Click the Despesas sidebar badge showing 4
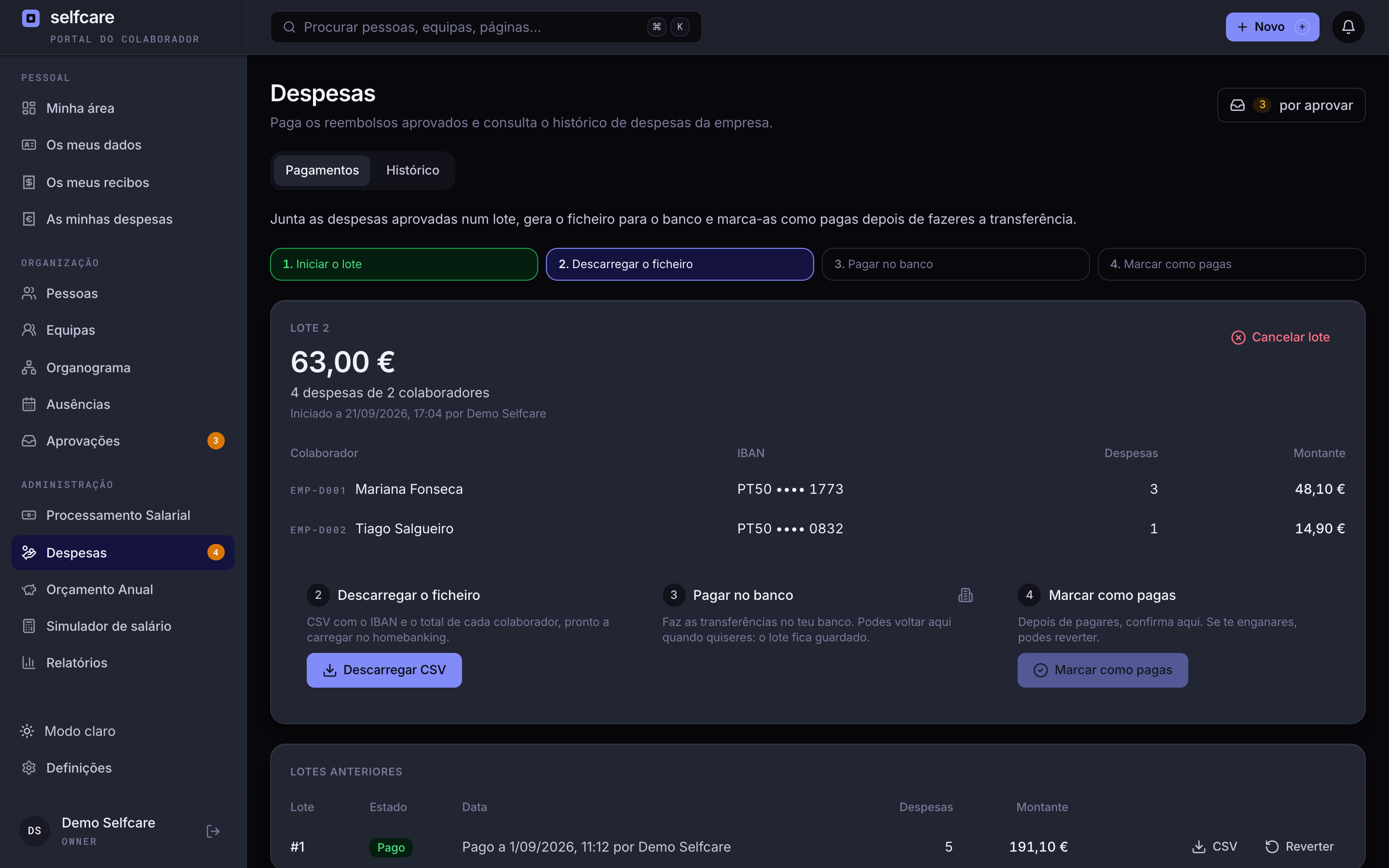The image size is (1389, 868). point(216,552)
